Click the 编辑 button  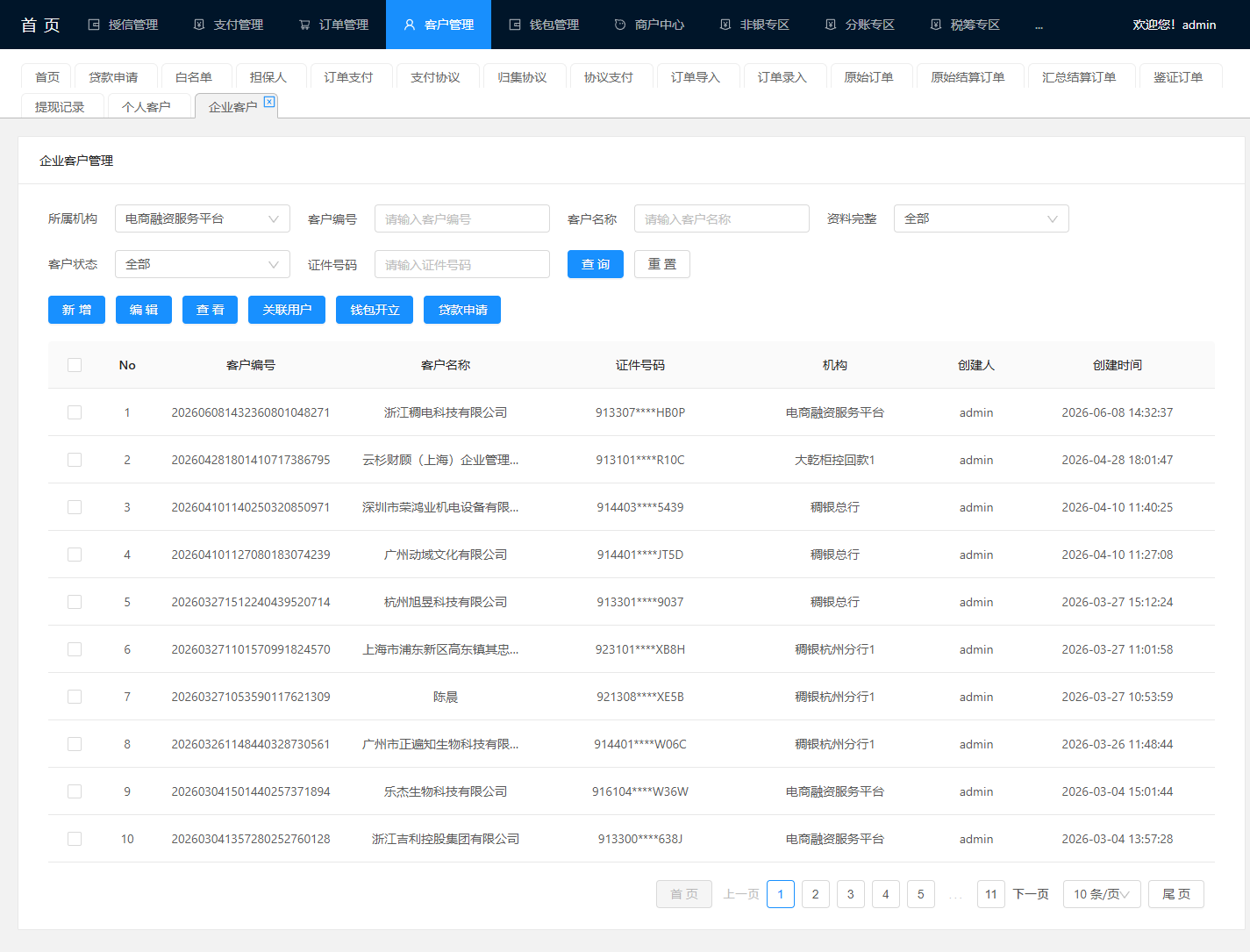tap(144, 310)
